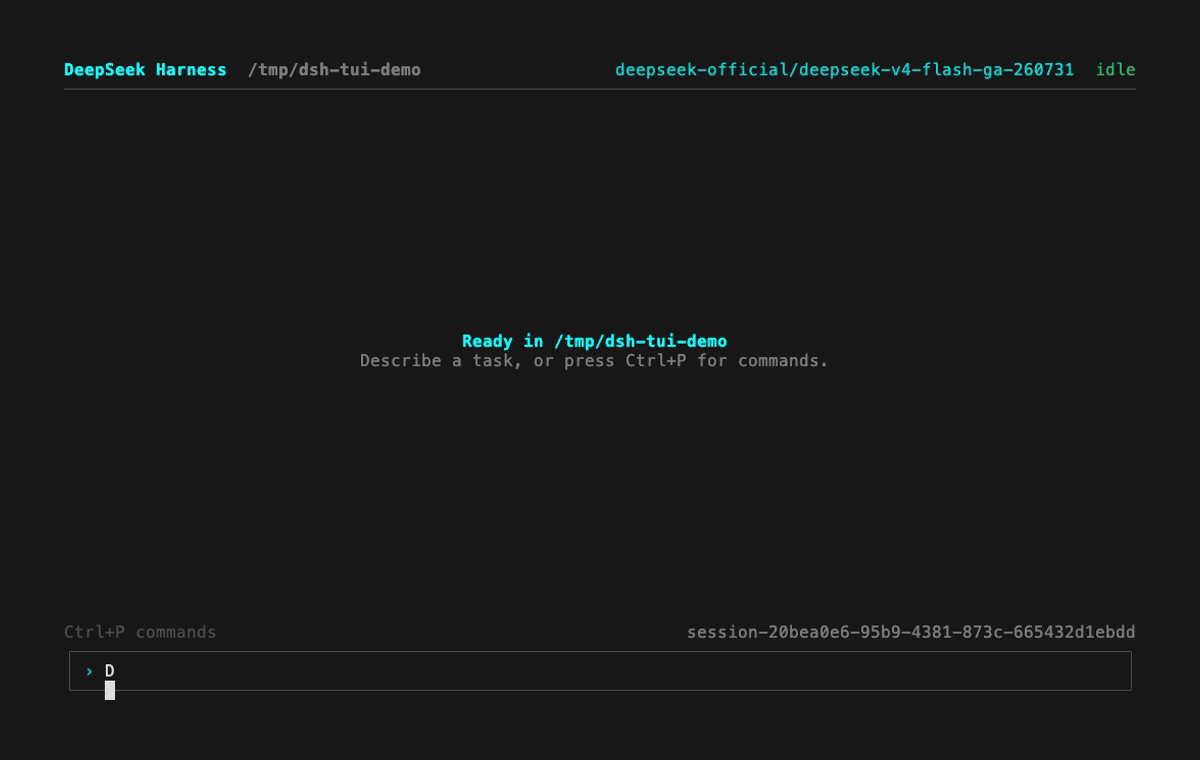Click the deepseek-v4-flash-ga-260731 model name
Viewport: 1200px width, 760px height.
click(x=844, y=70)
